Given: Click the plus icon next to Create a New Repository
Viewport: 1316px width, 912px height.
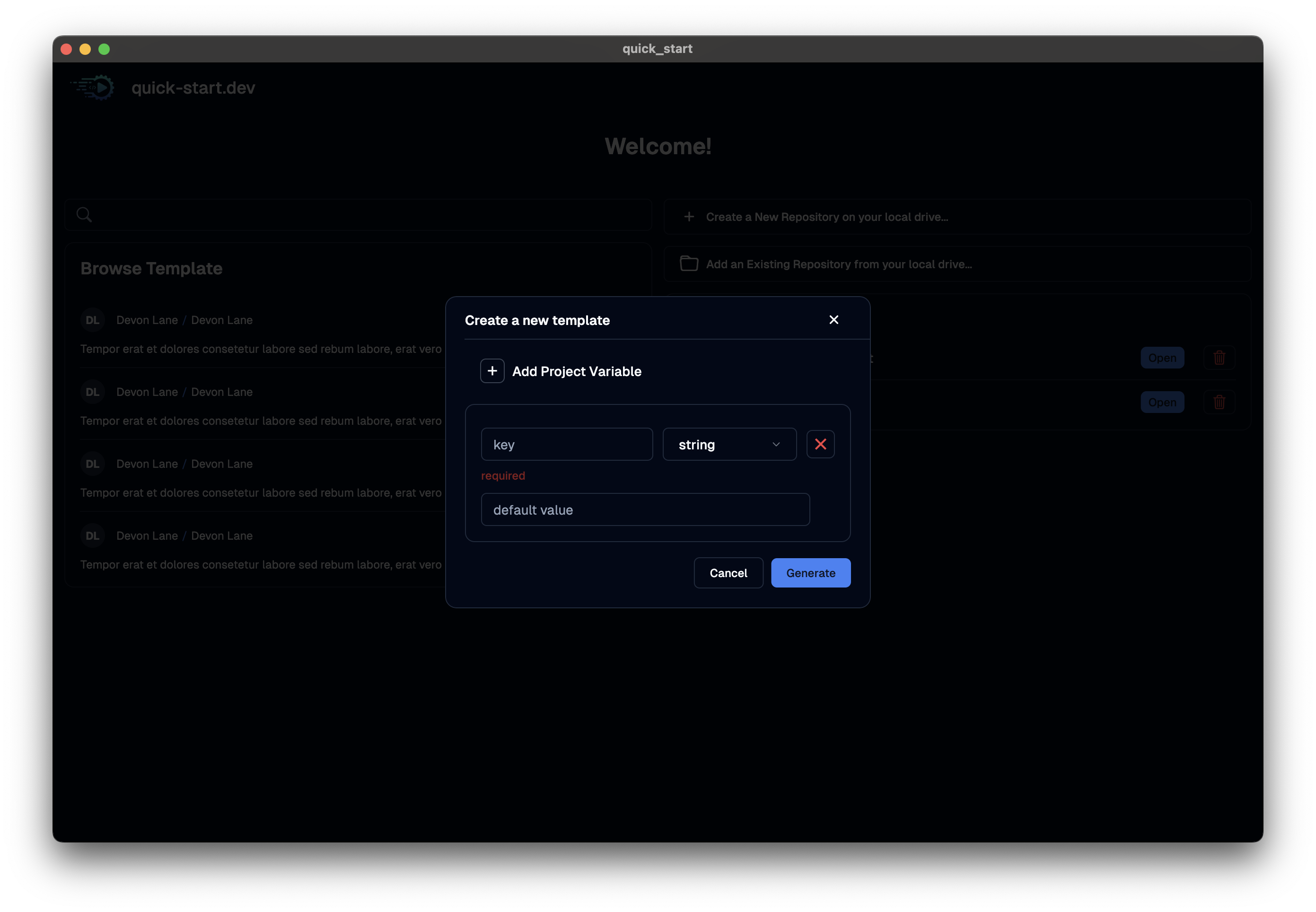Looking at the screenshot, I should [x=689, y=217].
